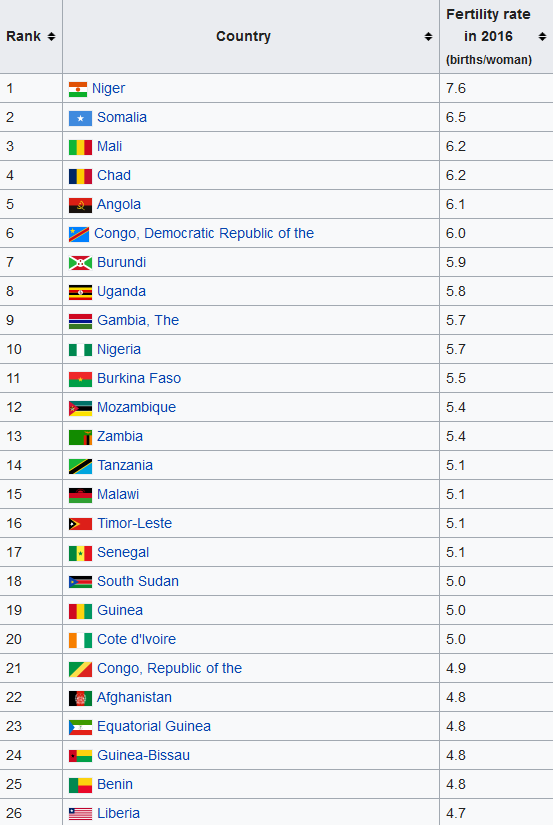
Task: Follow the Cote d'Ivoire link
Action: [x=136, y=639]
